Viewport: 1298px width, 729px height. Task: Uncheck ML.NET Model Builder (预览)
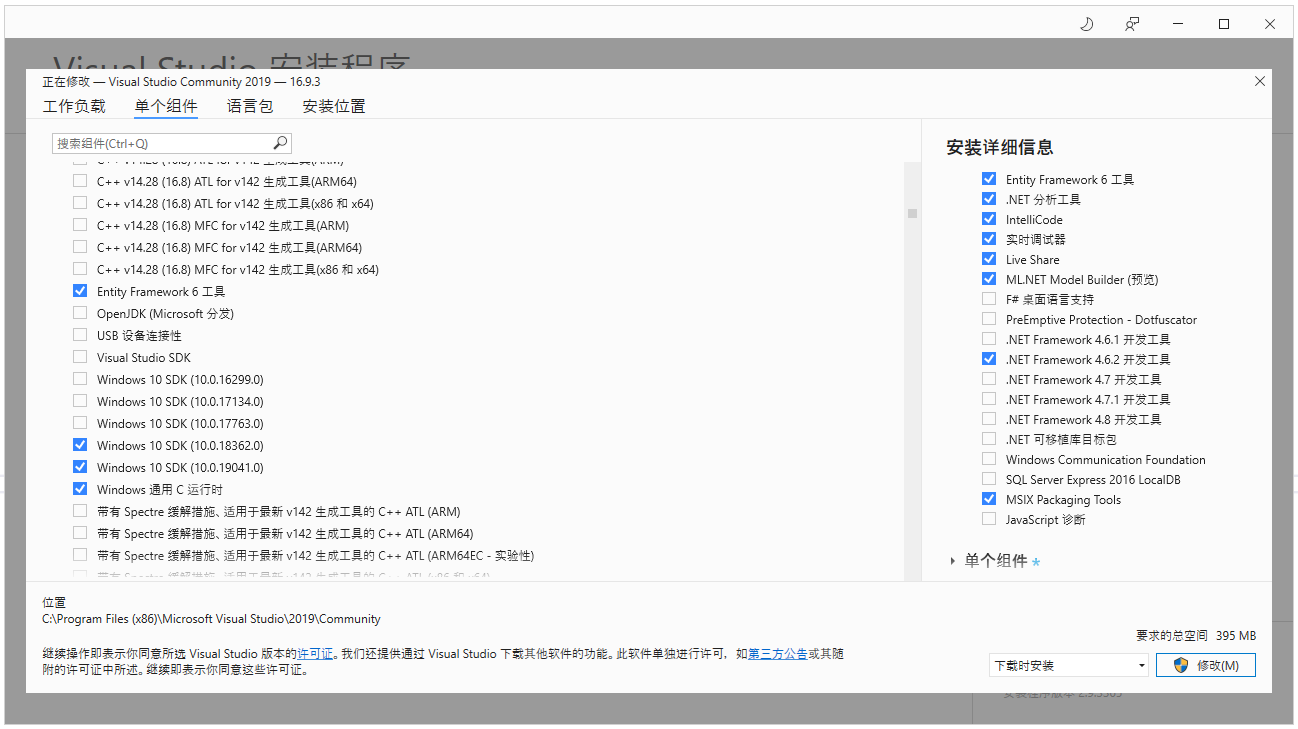pyautogui.click(x=989, y=279)
